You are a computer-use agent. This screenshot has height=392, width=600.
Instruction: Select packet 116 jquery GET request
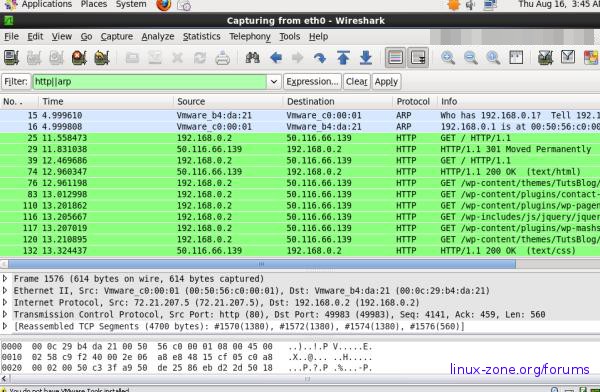[x=300, y=217]
